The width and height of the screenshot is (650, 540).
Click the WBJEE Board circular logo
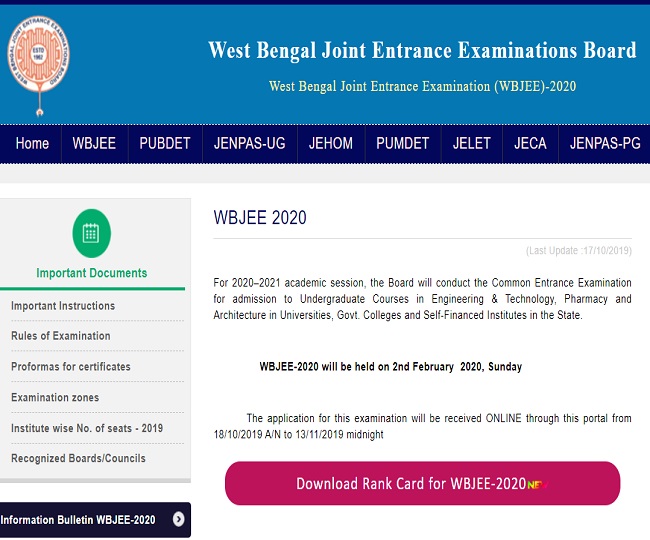click(38, 65)
